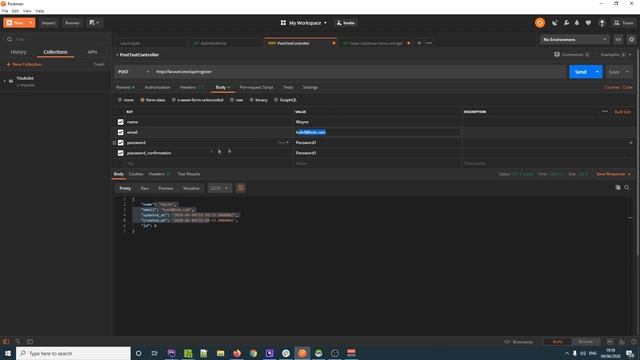Image resolution: width=640 pixels, height=360 pixels.
Task: Select the form-data body type radio
Action: [142, 100]
